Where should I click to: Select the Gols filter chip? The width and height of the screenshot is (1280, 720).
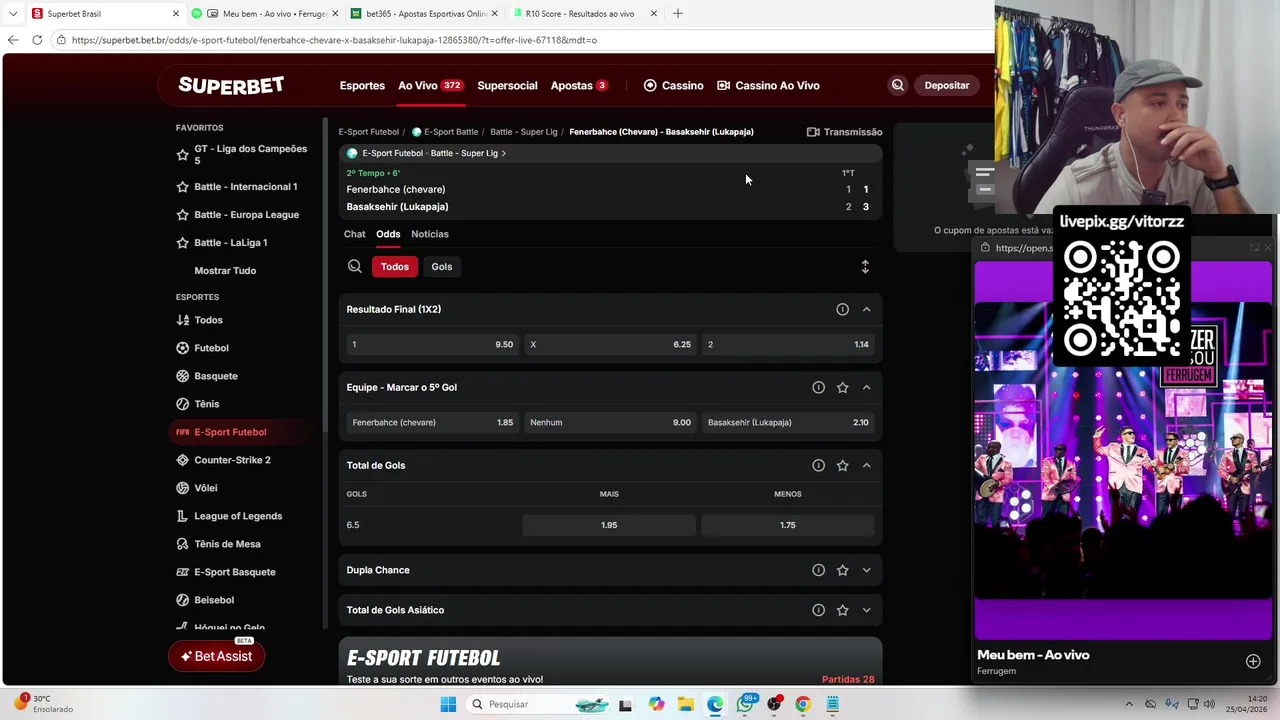click(442, 266)
